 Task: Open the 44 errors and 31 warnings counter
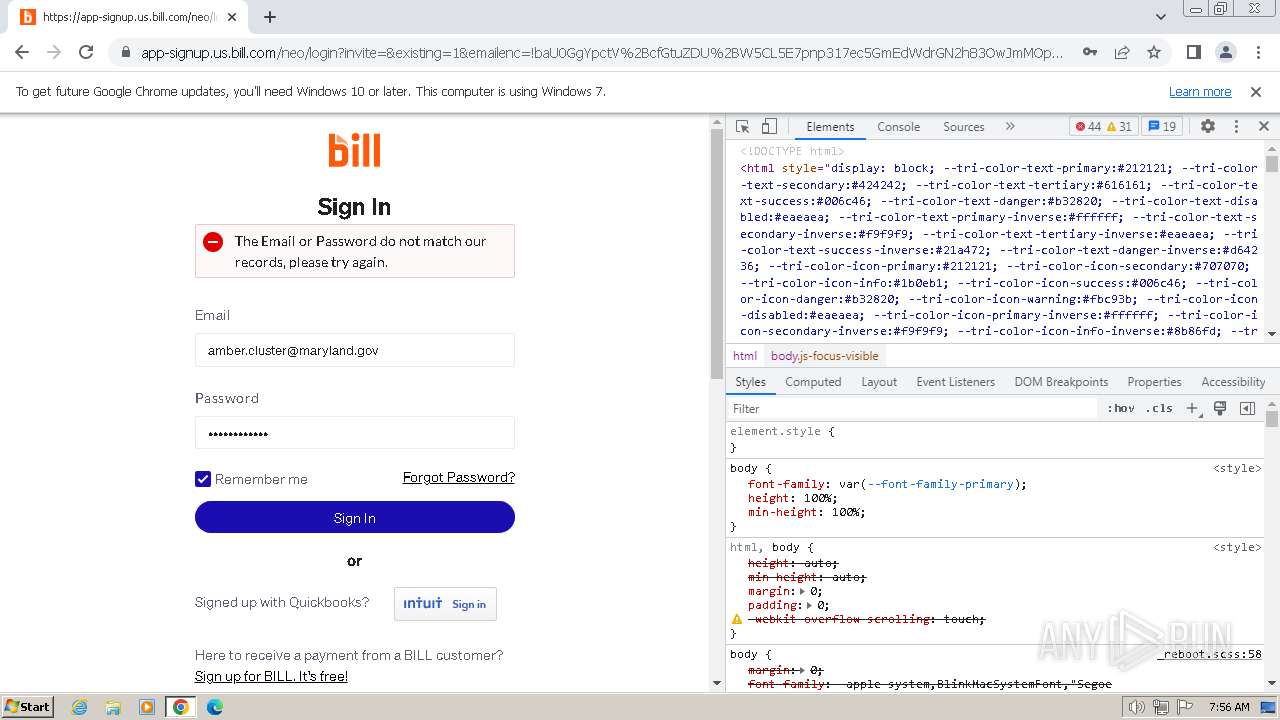point(1103,127)
